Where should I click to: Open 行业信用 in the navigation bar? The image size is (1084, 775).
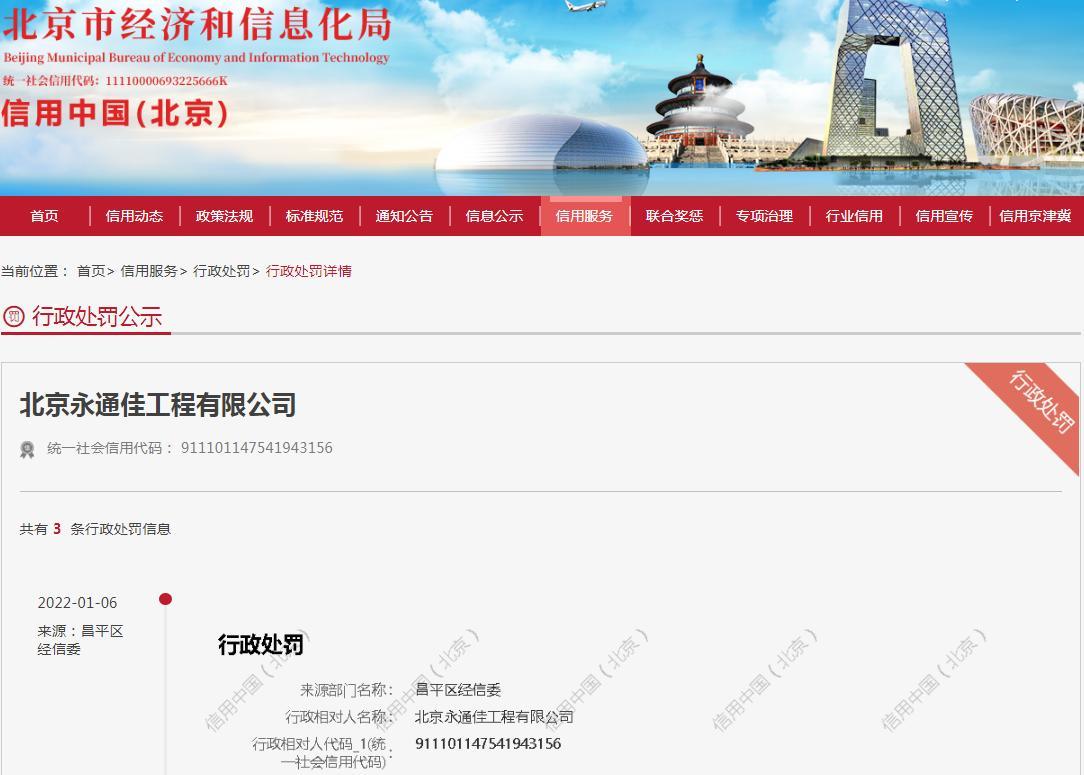coord(854,216)
